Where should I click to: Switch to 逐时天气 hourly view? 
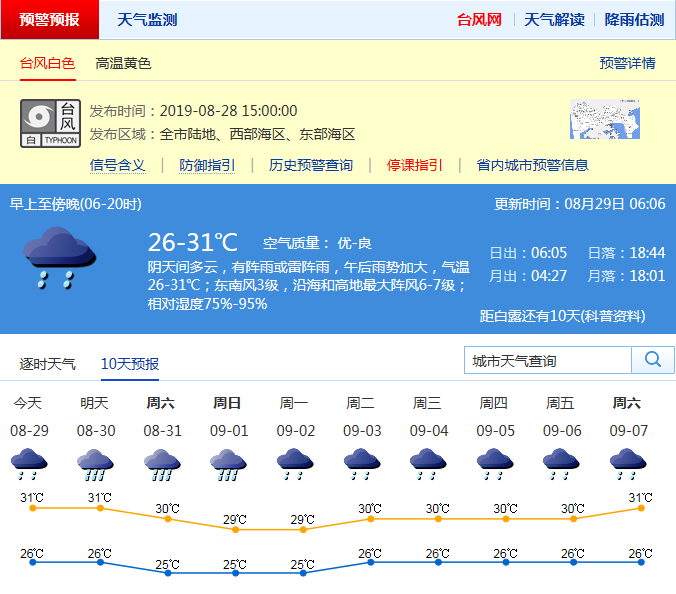(47, 363)
